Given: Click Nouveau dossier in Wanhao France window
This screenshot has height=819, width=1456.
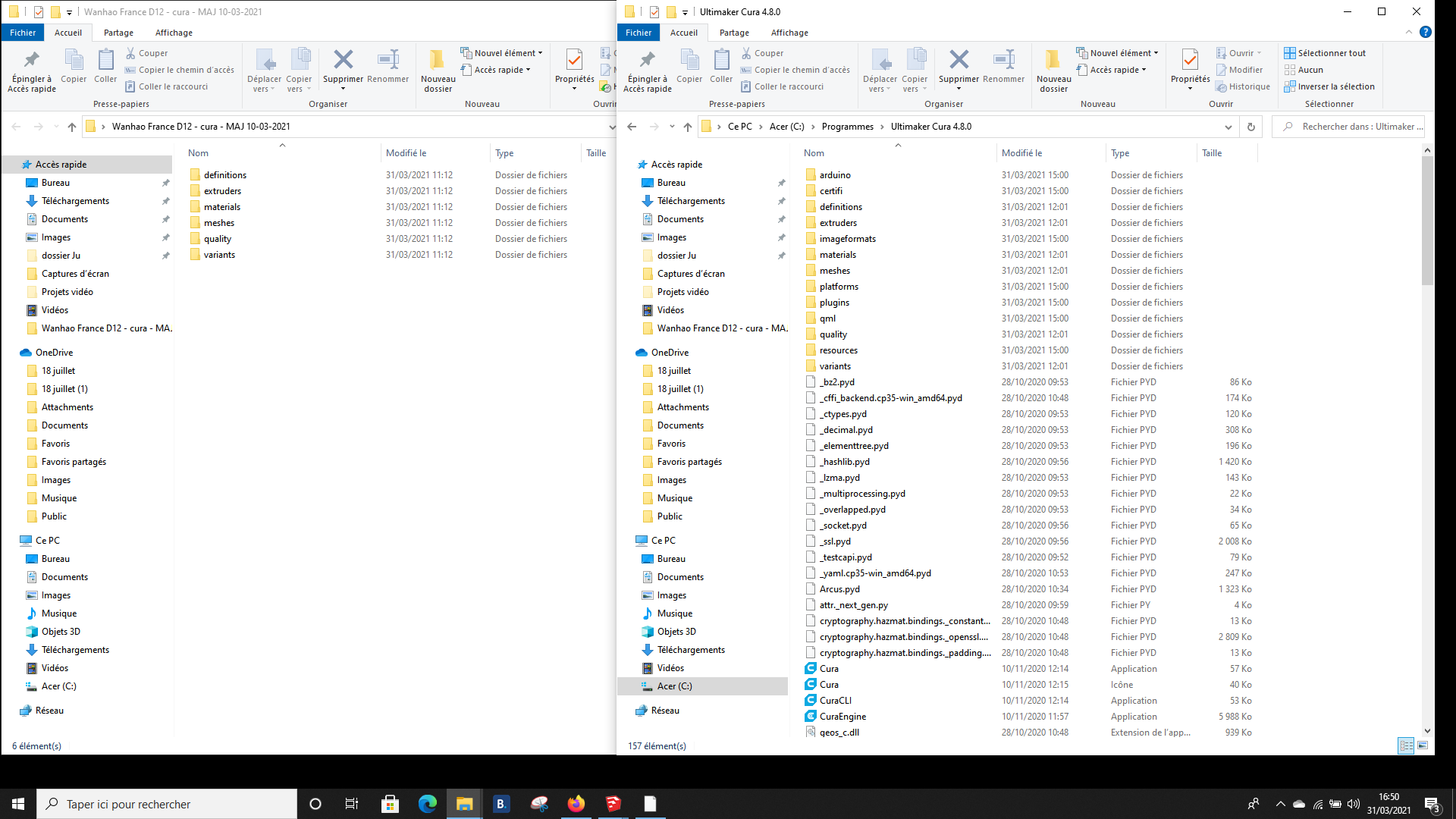Looking at the screenshot, I should pyautogui.click(x=438, y=71).
